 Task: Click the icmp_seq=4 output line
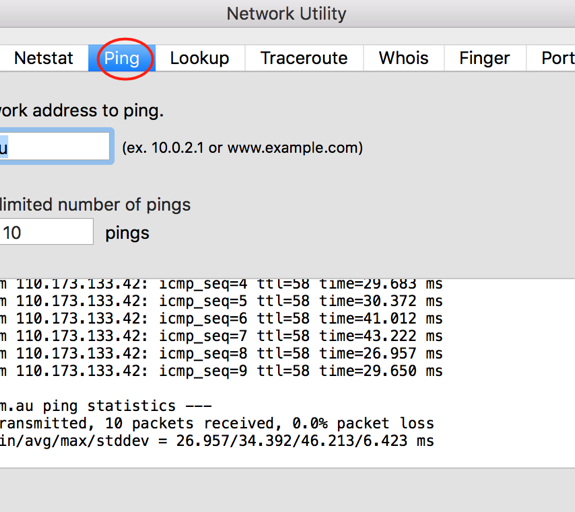click(221, 284)
